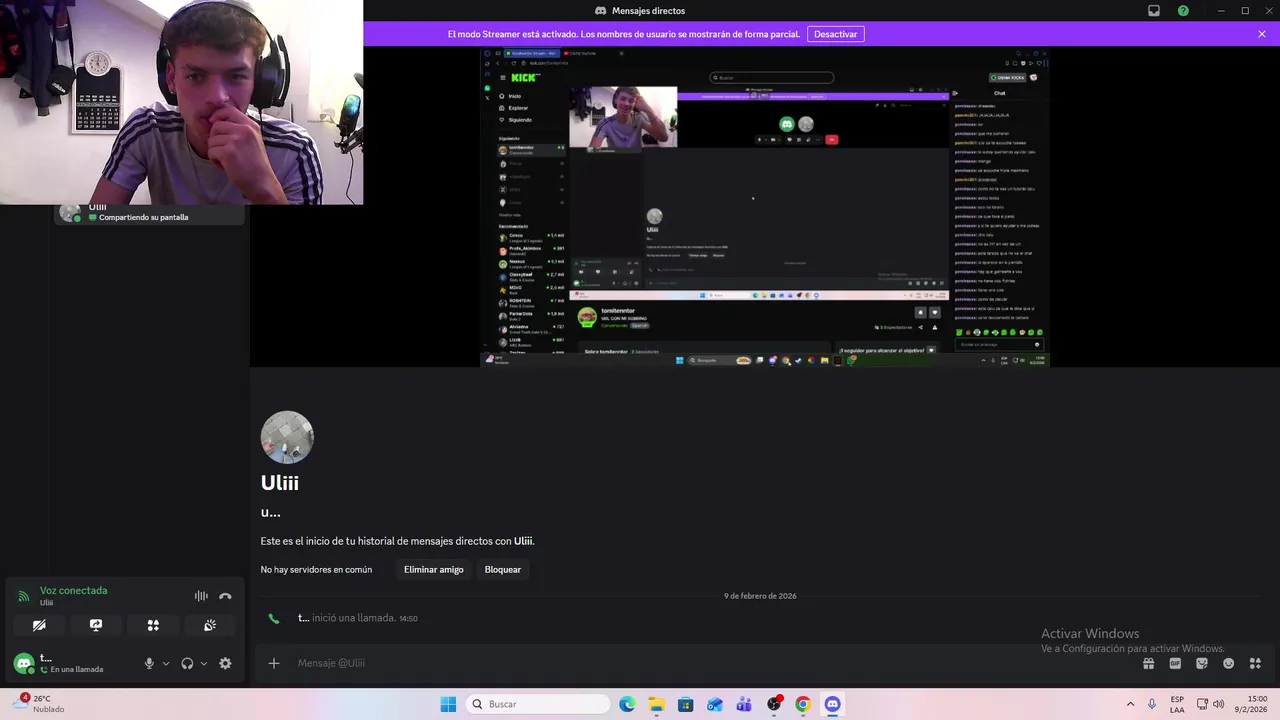The width and height of the screenshot is (1280, 720).
Task: Open the Discord inbox icon
Action: [x=1154, y=11]
